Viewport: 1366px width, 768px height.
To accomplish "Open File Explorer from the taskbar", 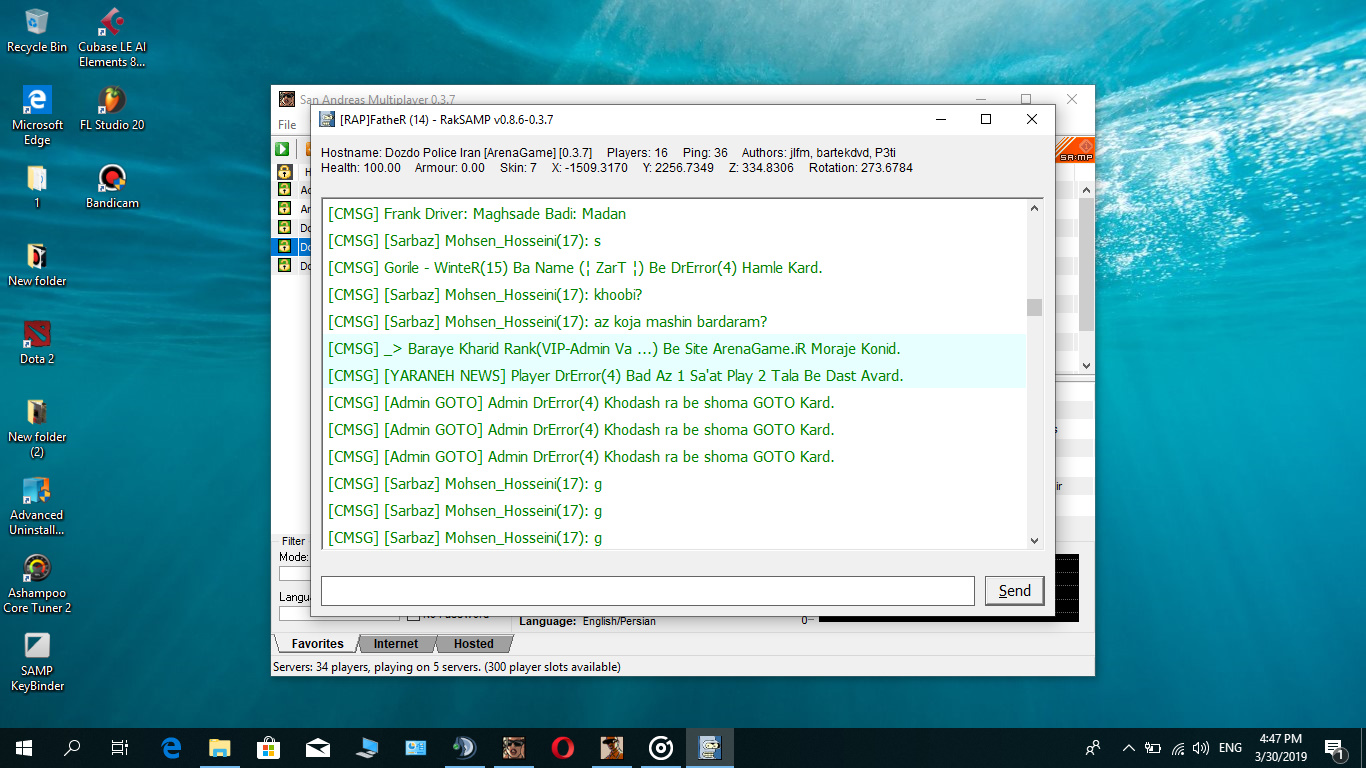I will point(220,747).
